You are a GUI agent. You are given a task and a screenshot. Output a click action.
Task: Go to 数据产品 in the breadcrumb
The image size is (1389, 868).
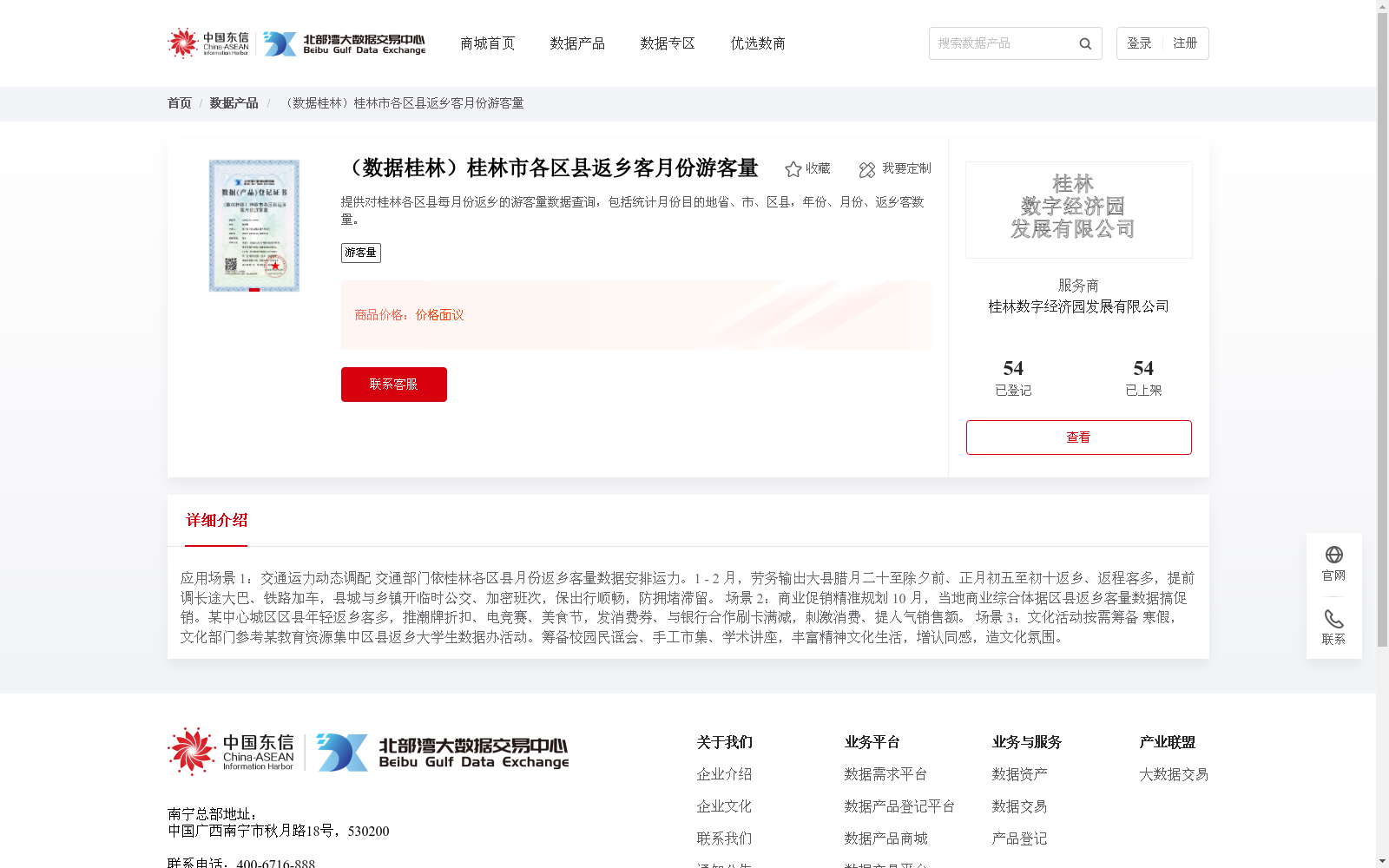pos(234,103)
